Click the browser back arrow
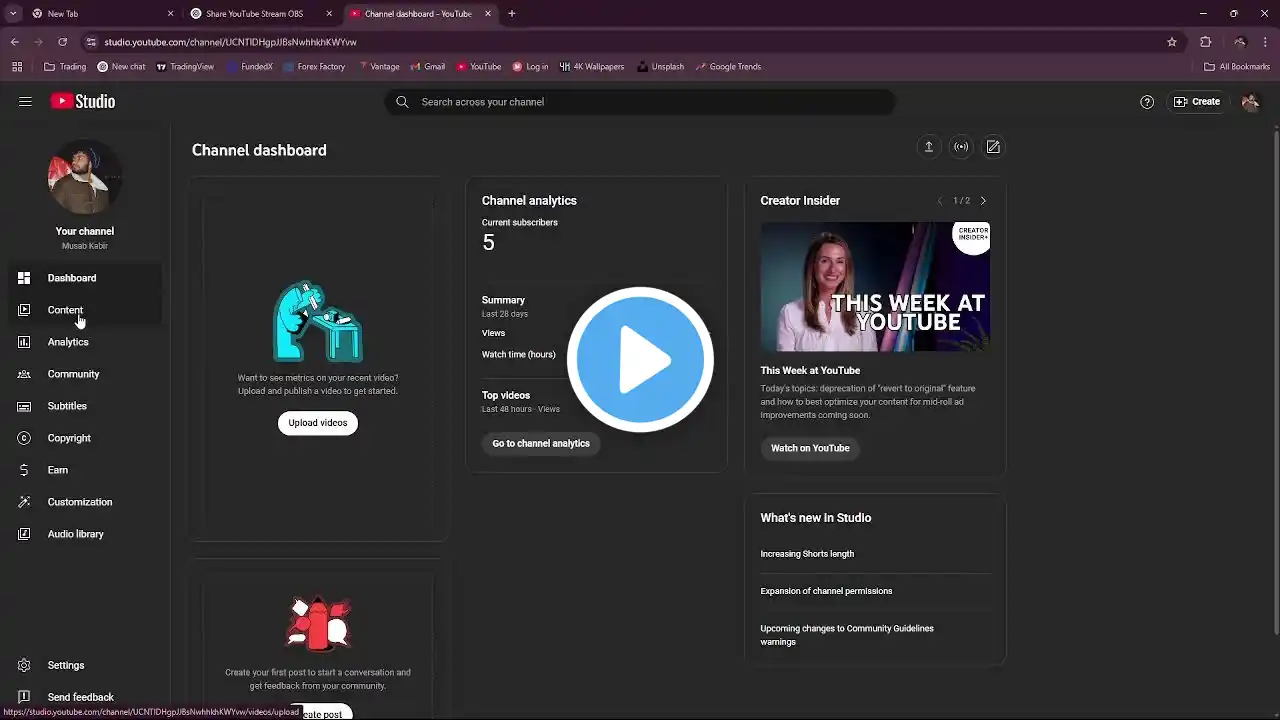 pos(15,42)
